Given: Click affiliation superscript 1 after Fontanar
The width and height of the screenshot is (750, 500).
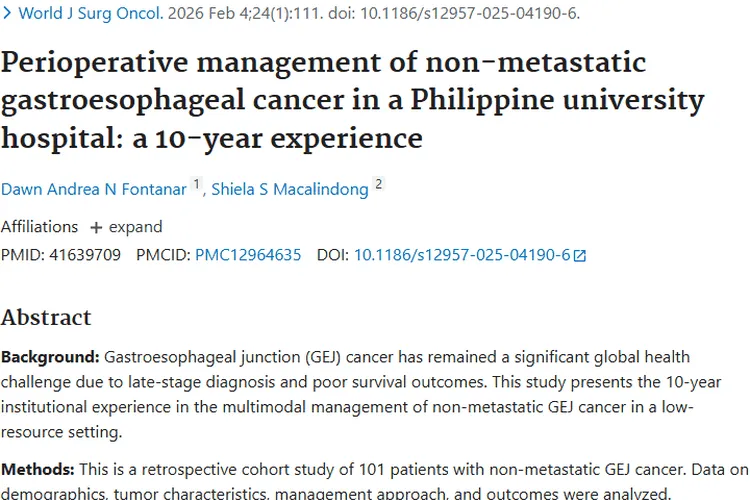Looking at the screenshot, I should click(197, 184).
